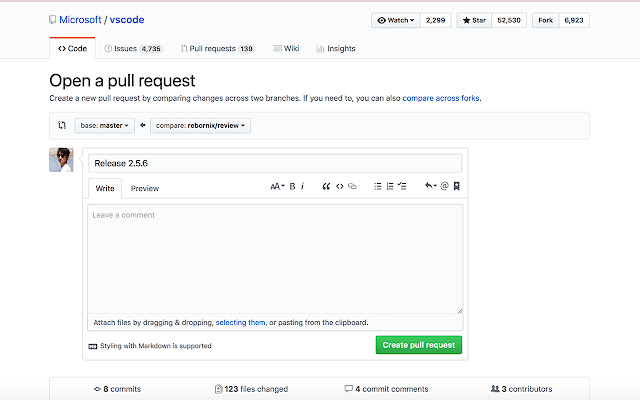View the 52,530 stargazers count
The image size is (640, 400).
[x=509, y=20]
